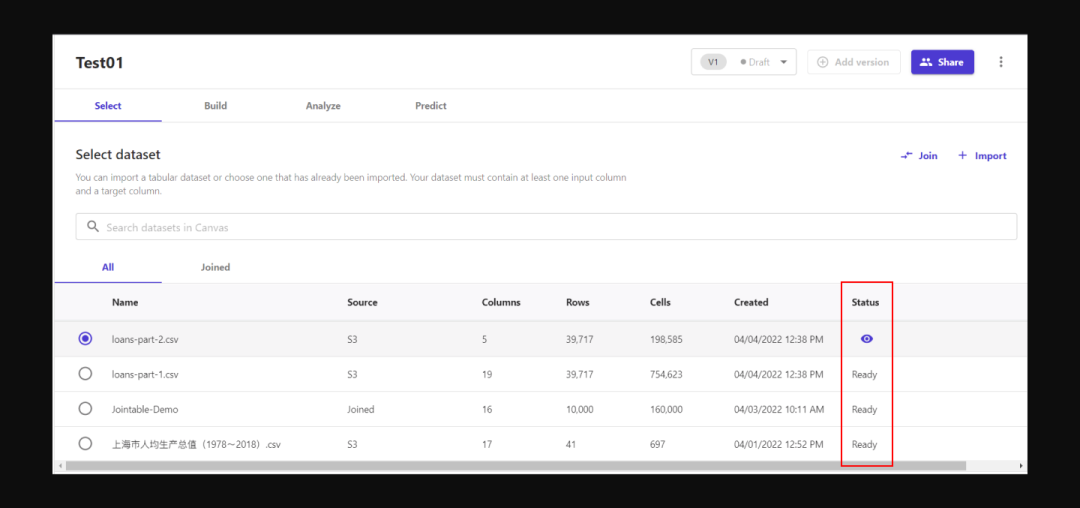
Task: Click the V1 version badge
Action: 714,62
